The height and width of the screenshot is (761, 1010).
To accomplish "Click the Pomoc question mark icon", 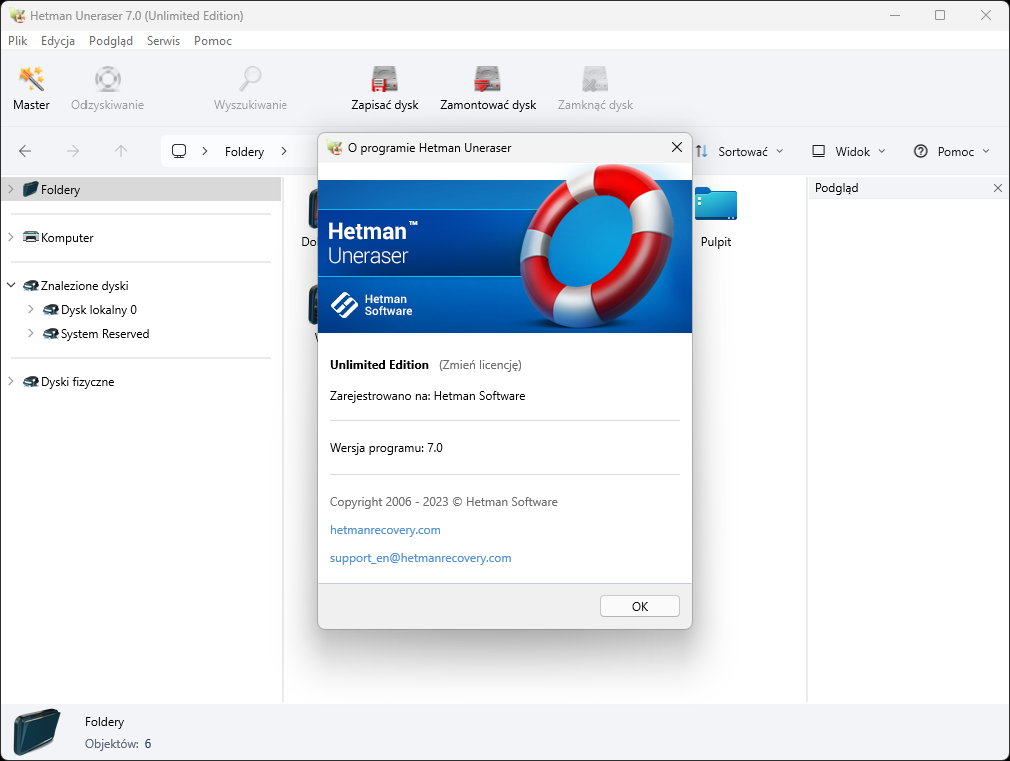I will click(x=921, y=151).
